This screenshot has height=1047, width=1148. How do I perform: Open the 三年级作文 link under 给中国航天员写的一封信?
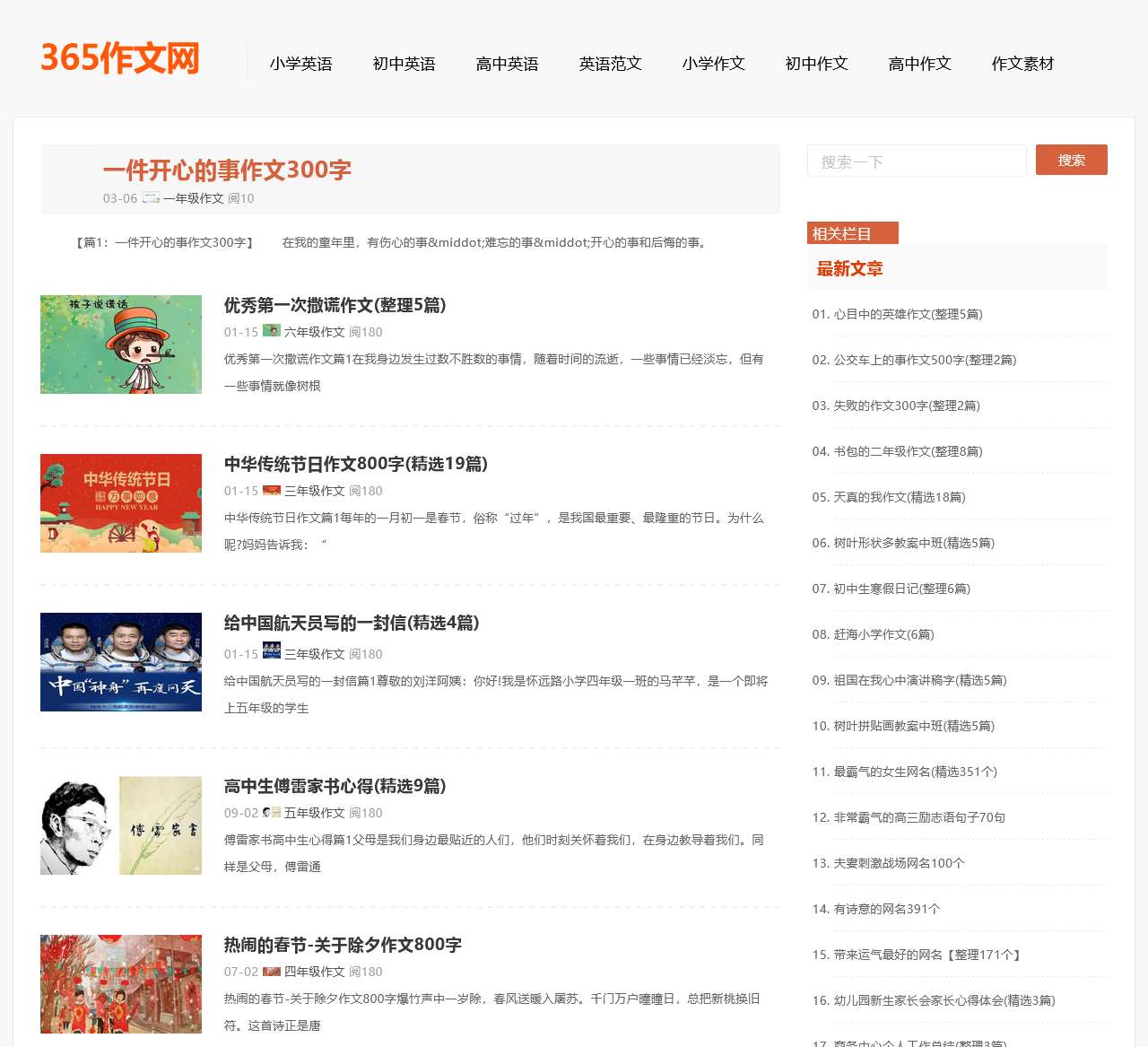coord(315,654)
